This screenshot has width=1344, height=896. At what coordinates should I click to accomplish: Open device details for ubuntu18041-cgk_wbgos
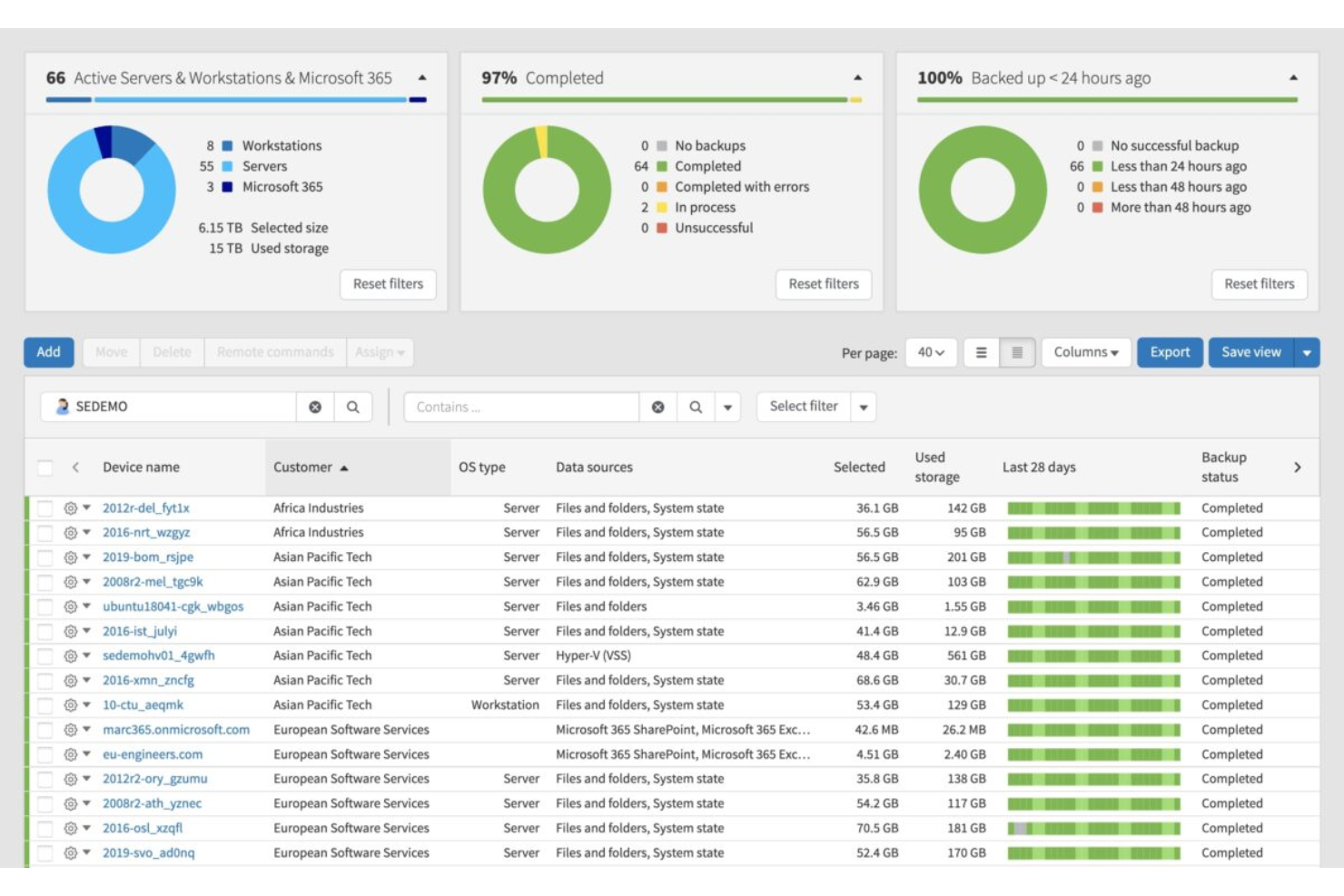tap(174, 606)
